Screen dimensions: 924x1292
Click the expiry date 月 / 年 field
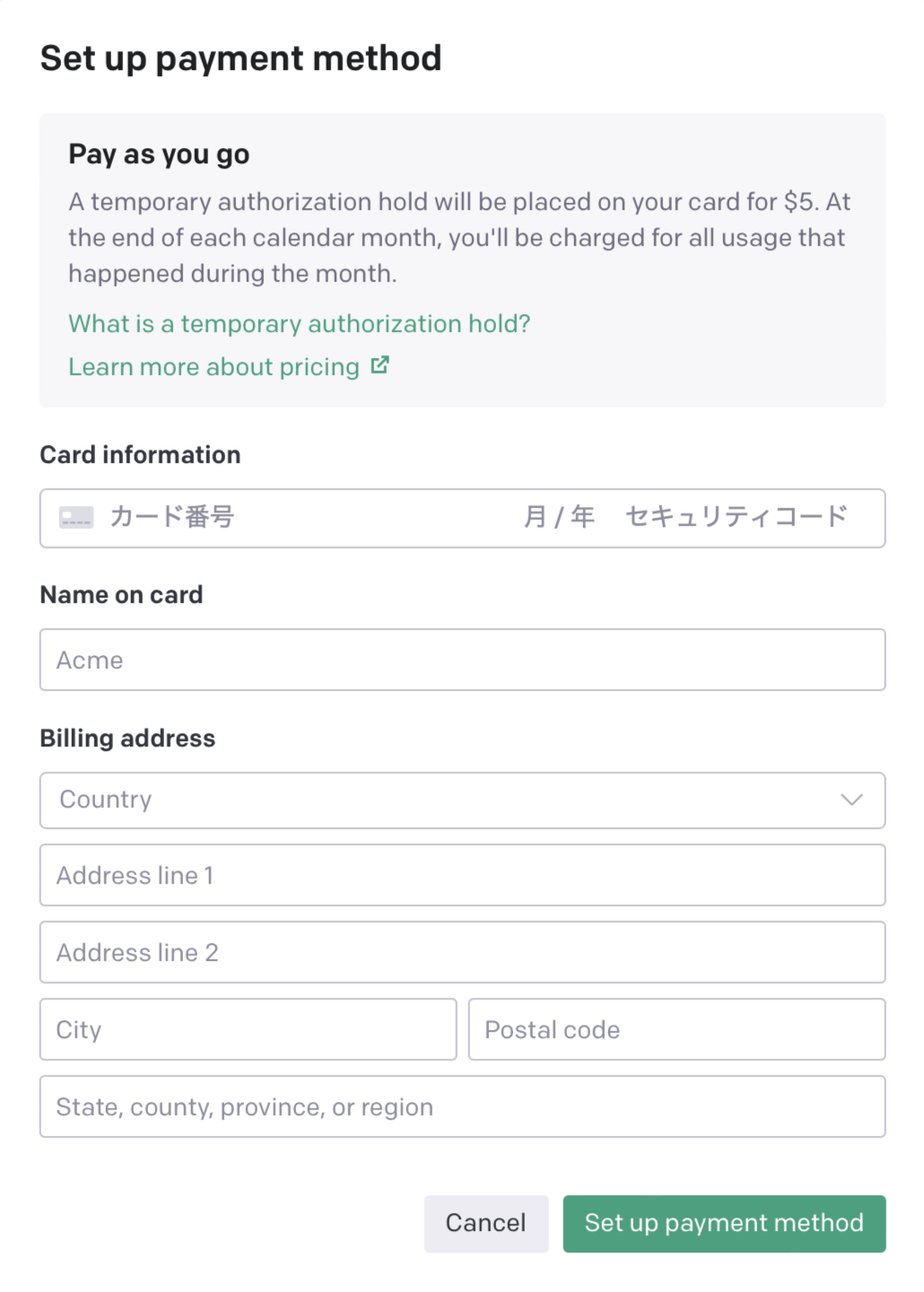pyautogui.click(x=559, y=518)
